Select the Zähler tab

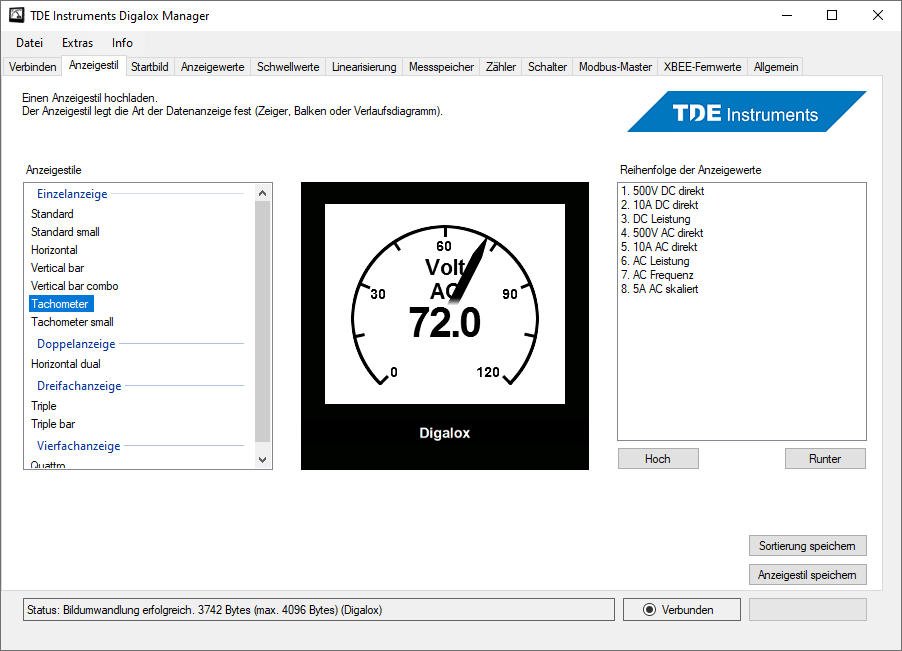click(500, 67)
